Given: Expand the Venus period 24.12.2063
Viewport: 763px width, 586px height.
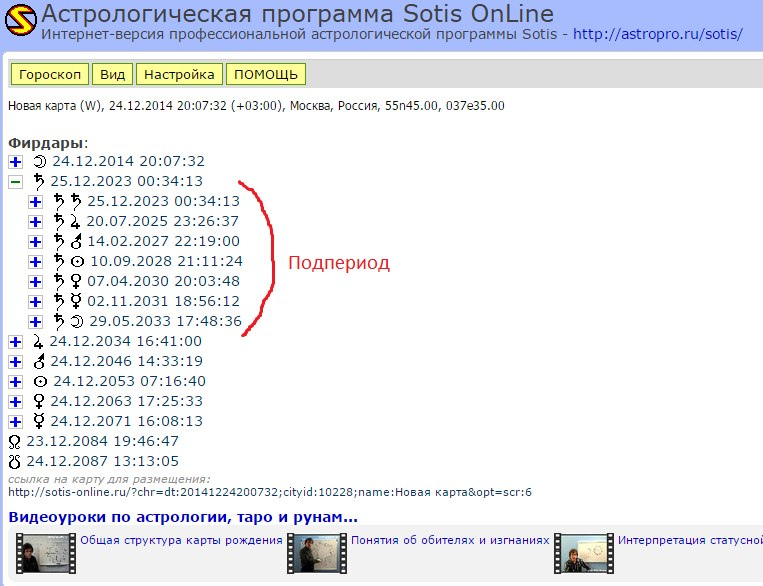Looking at the screenshot, I should pyautogui.click(x=16, y=402).
